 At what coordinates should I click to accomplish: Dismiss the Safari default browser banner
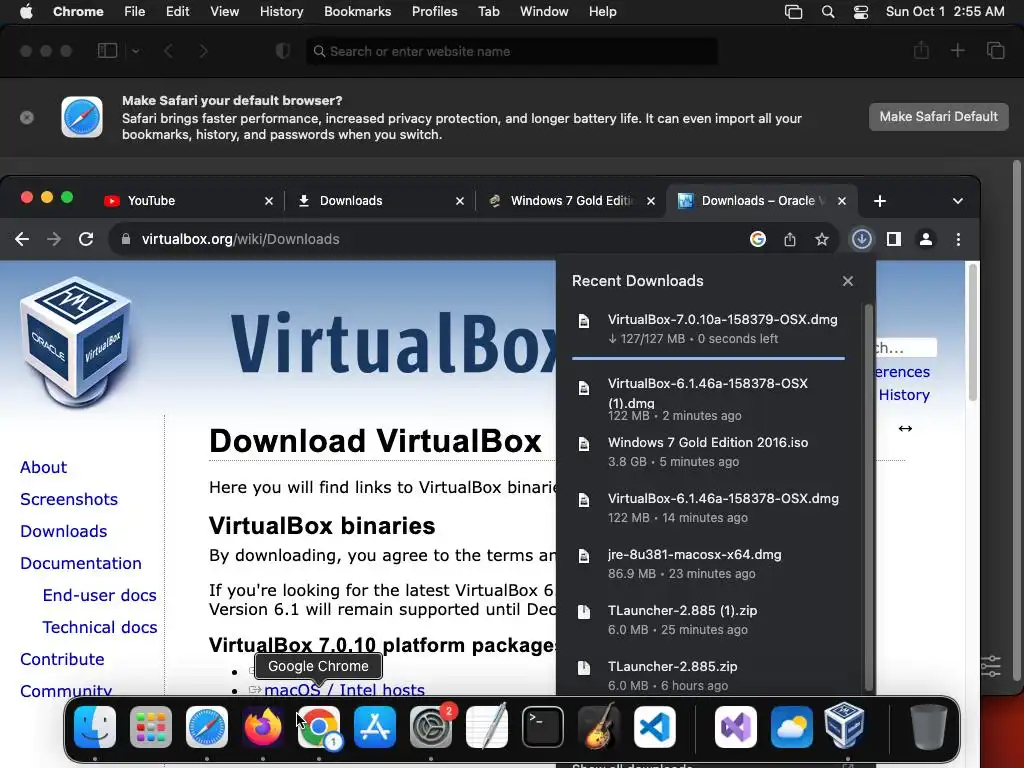[x=27, y=118]
